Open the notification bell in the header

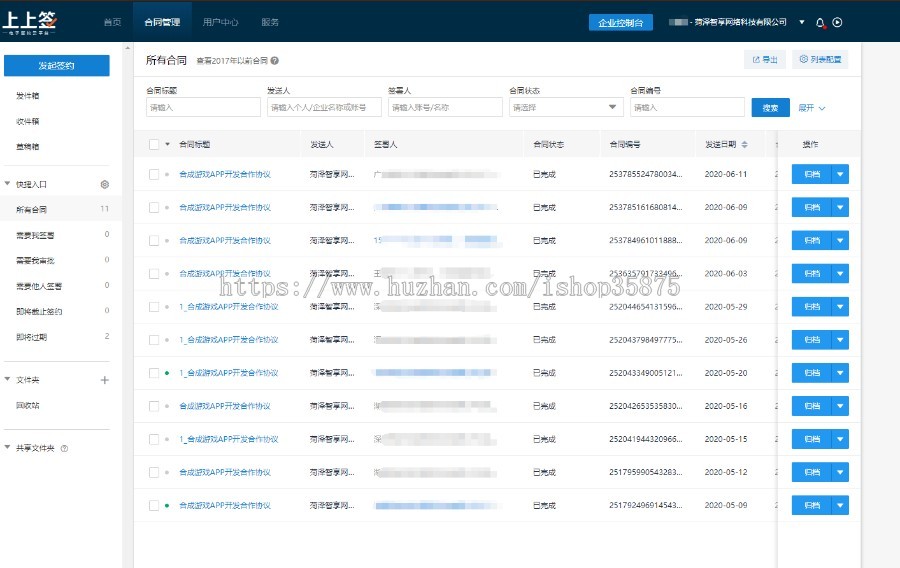tap(820, 23)
